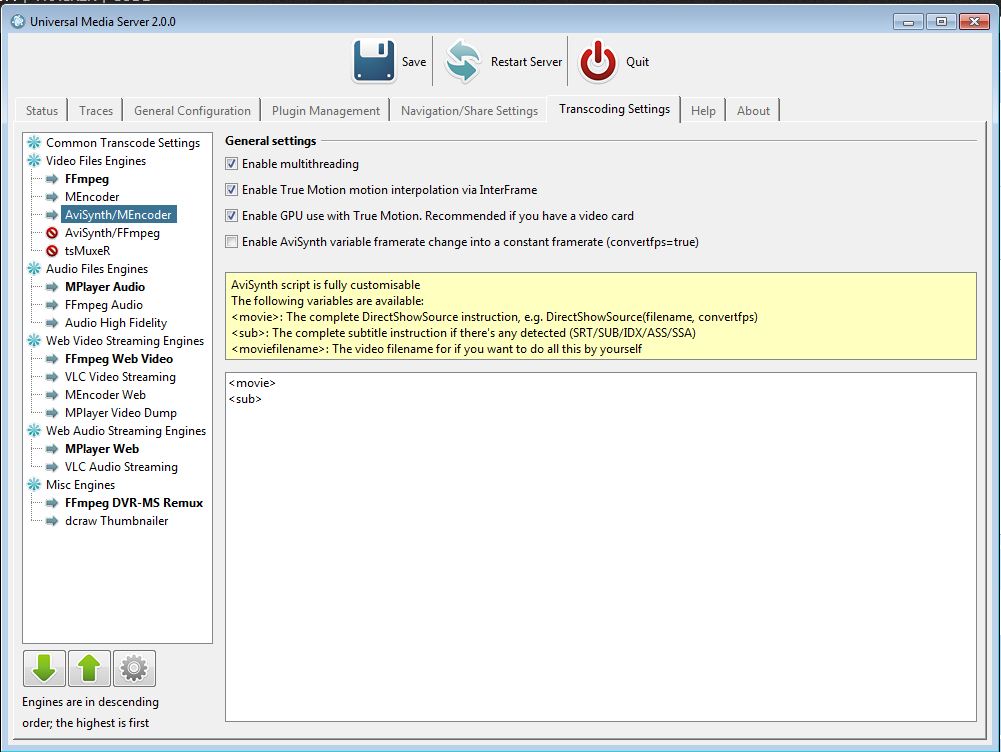The width and height of the screenshot is (1001, 752).
Task: Select the Transcoding Settings tab
Action: click(614, 109)
